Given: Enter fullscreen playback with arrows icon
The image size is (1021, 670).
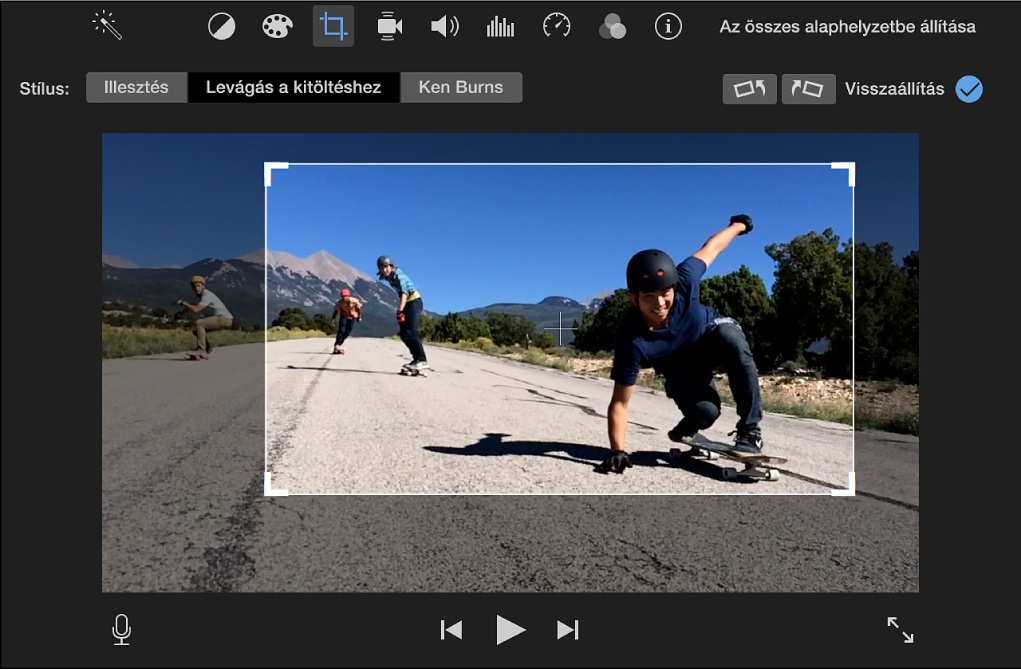Looking at the screenshot, I should pyautogui.click(x=901, y=630).
